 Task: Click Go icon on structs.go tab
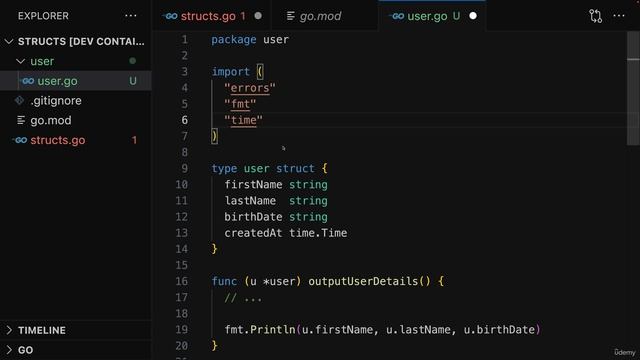coord(170,16)
